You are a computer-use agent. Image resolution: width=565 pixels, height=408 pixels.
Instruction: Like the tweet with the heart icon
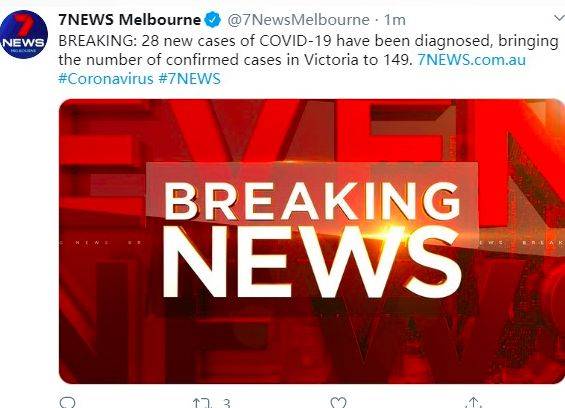[338, 403]
